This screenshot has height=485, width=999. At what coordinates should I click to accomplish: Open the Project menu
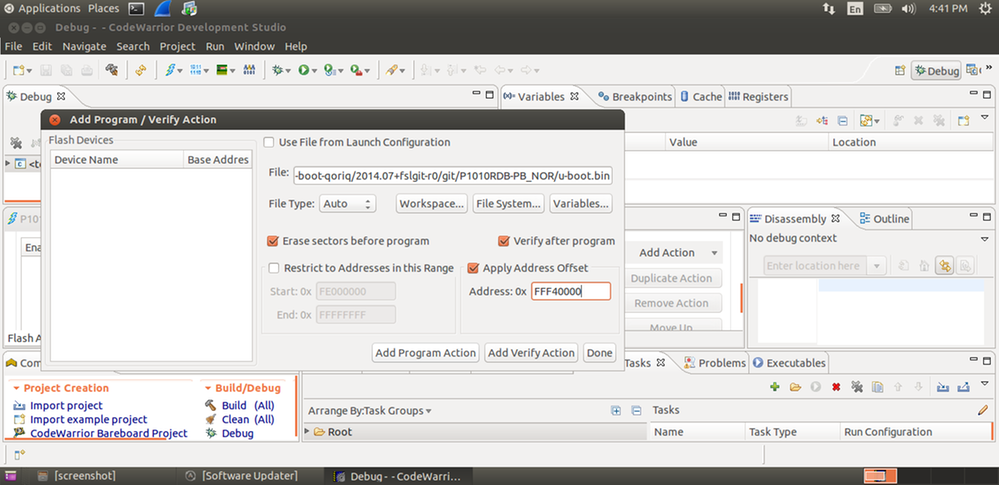coord(177,46)
